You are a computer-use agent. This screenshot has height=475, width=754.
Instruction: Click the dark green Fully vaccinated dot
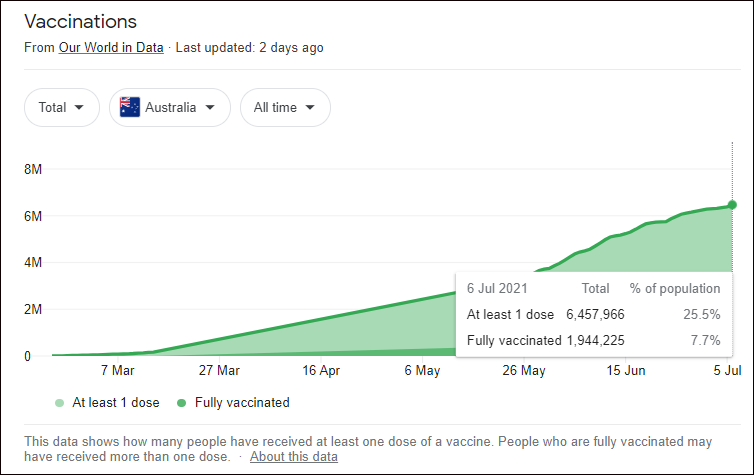click(x=180, y=403)
